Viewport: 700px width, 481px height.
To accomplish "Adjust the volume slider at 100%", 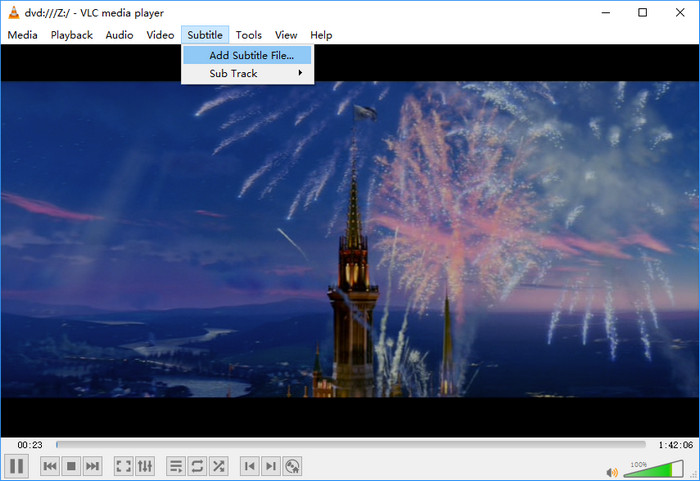I will (x=653, y=469).
